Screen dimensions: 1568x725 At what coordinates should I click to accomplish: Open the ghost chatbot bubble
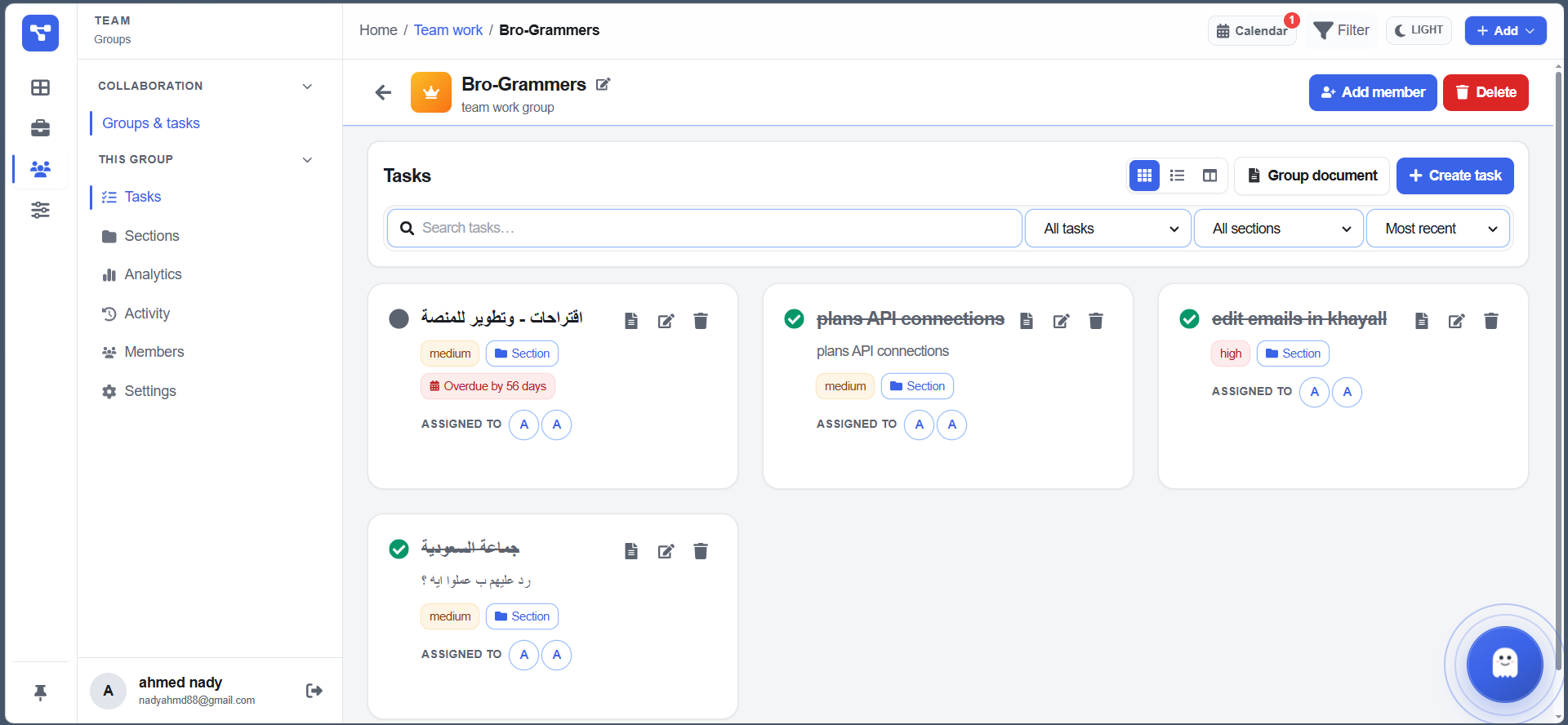pyautogui.click(x=1504, y=664)
